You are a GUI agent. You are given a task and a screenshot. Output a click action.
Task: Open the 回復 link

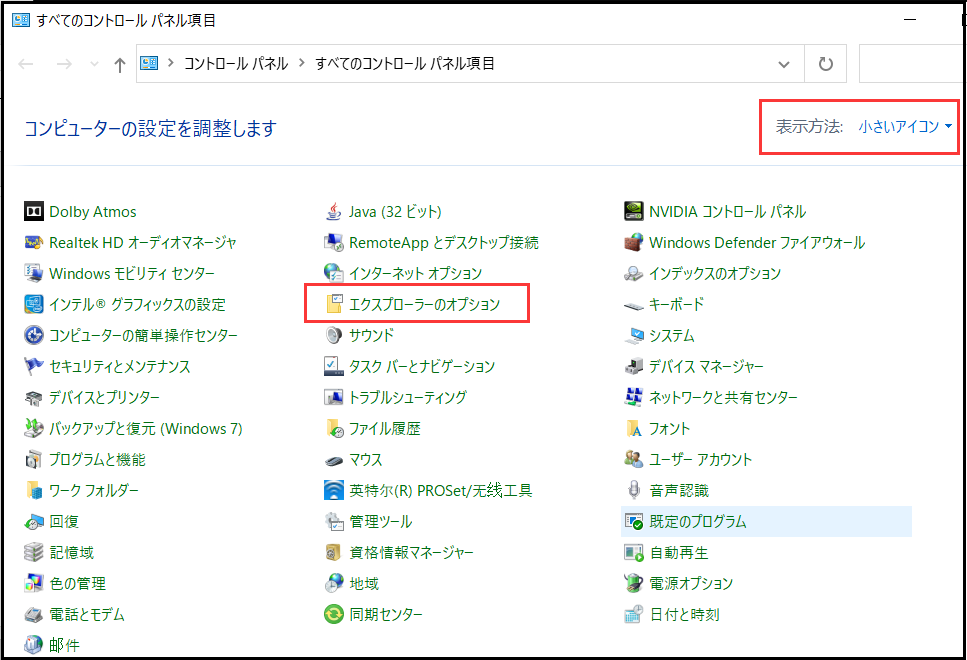[x=64, y=521]
